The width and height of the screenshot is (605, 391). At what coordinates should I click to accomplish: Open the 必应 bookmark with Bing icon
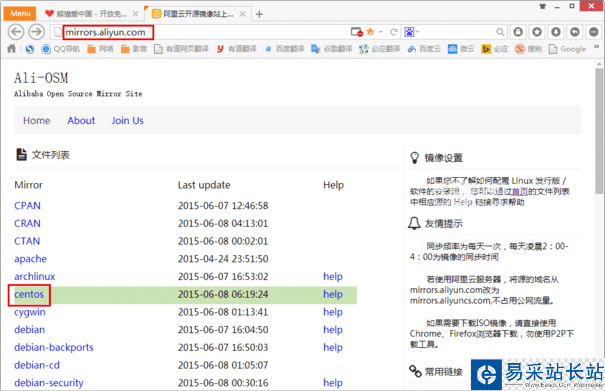pyautogui.click(x=495, y=49)
